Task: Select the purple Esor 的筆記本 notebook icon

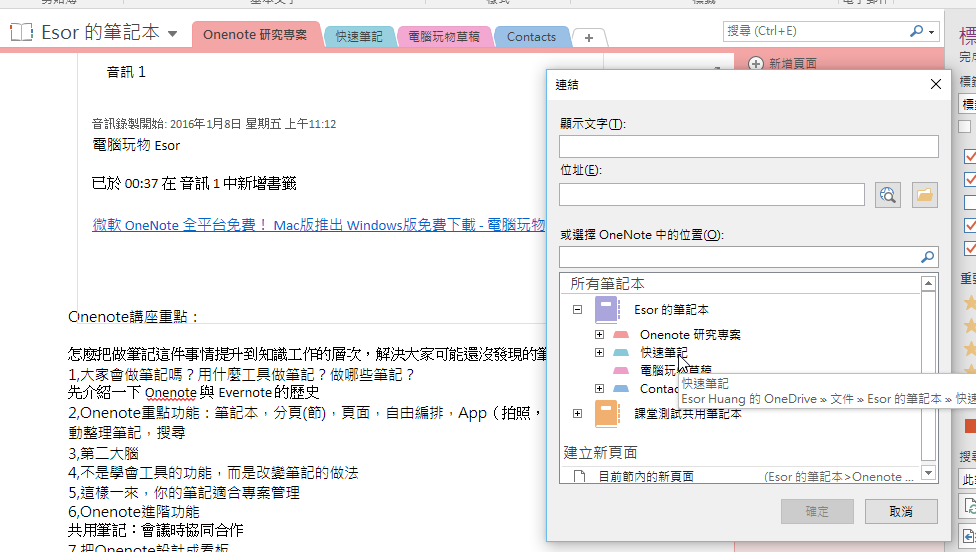Action: pyautogui.click(x=607, y=309)
